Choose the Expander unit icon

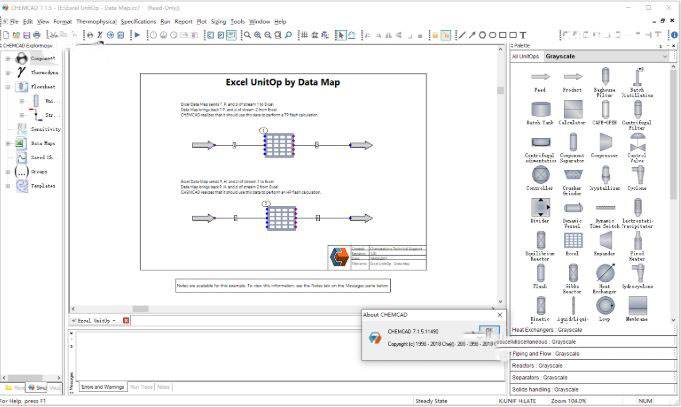click(605, 240)
